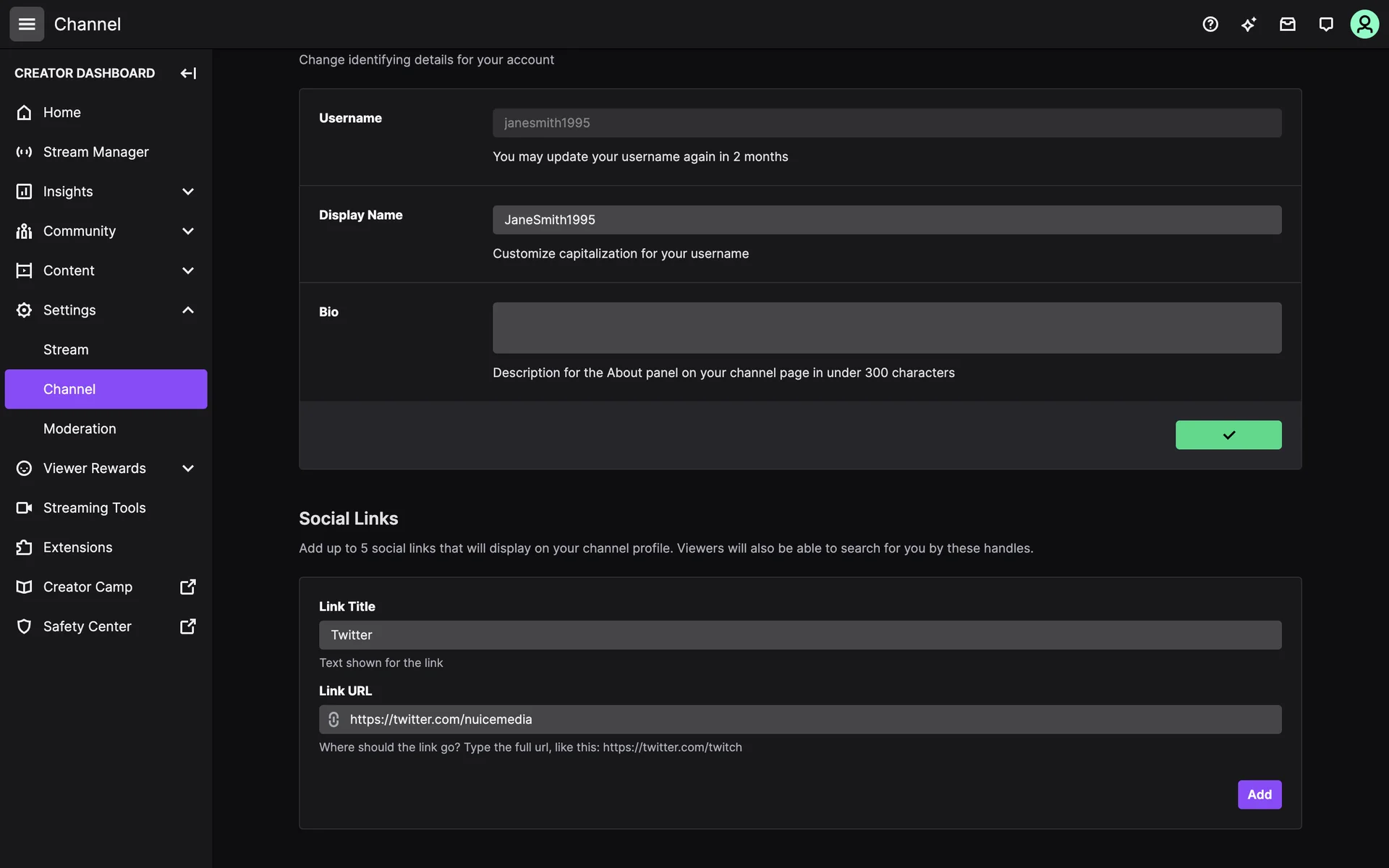
Task: Open the help question mark icon
Action: click(x=1210, y=24)
